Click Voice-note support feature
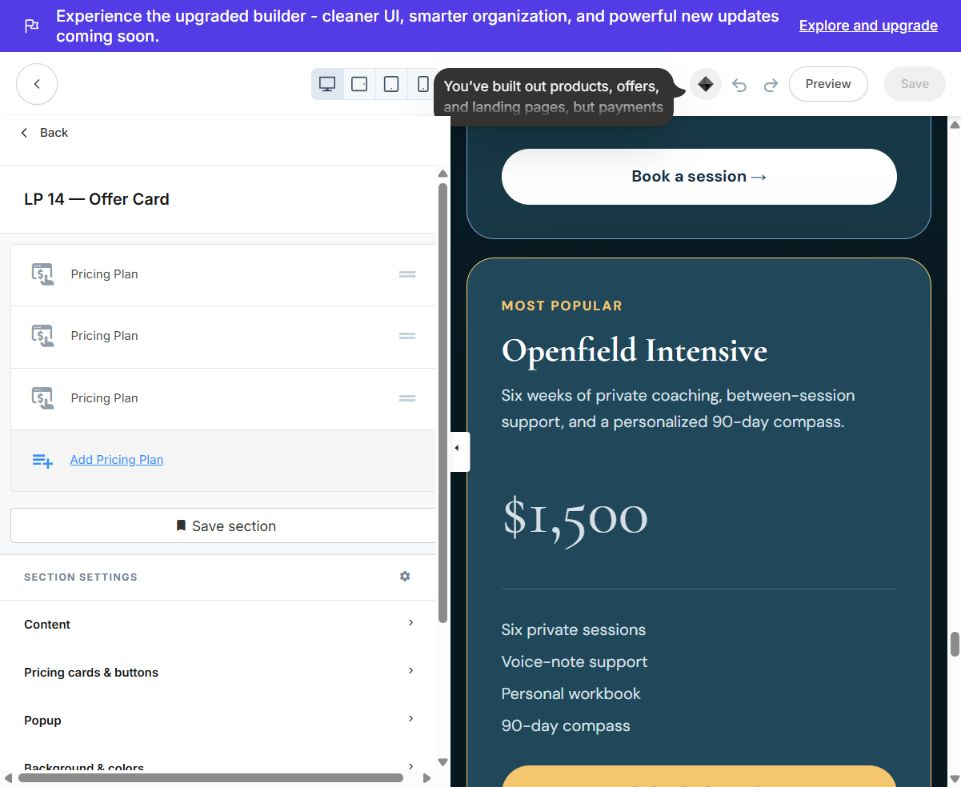Image resolution: width=961 pixels, height=787 pixels. [x=574, y=662]
